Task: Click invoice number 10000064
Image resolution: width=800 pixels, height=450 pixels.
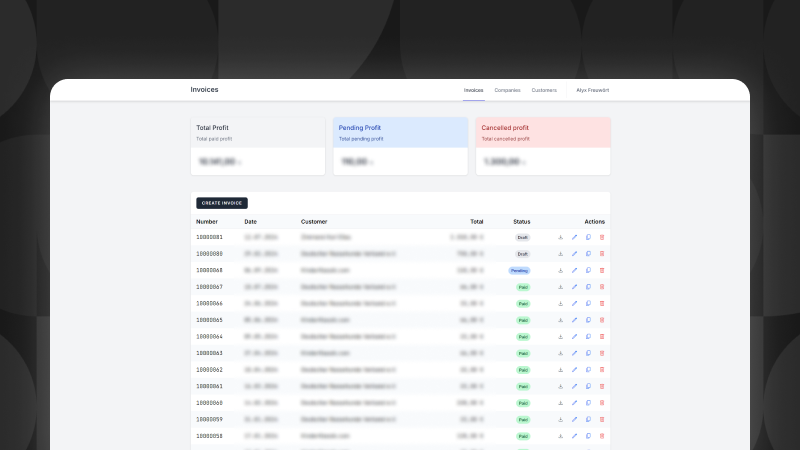Action: (209, 337)
